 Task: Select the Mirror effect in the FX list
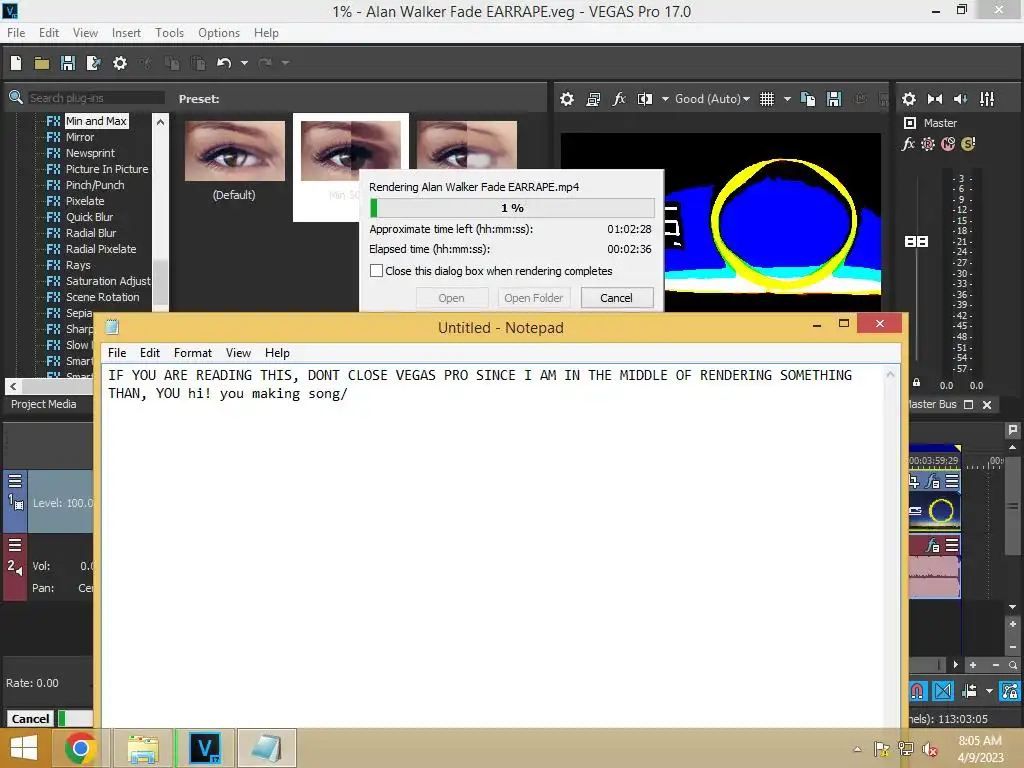(80, 137)
